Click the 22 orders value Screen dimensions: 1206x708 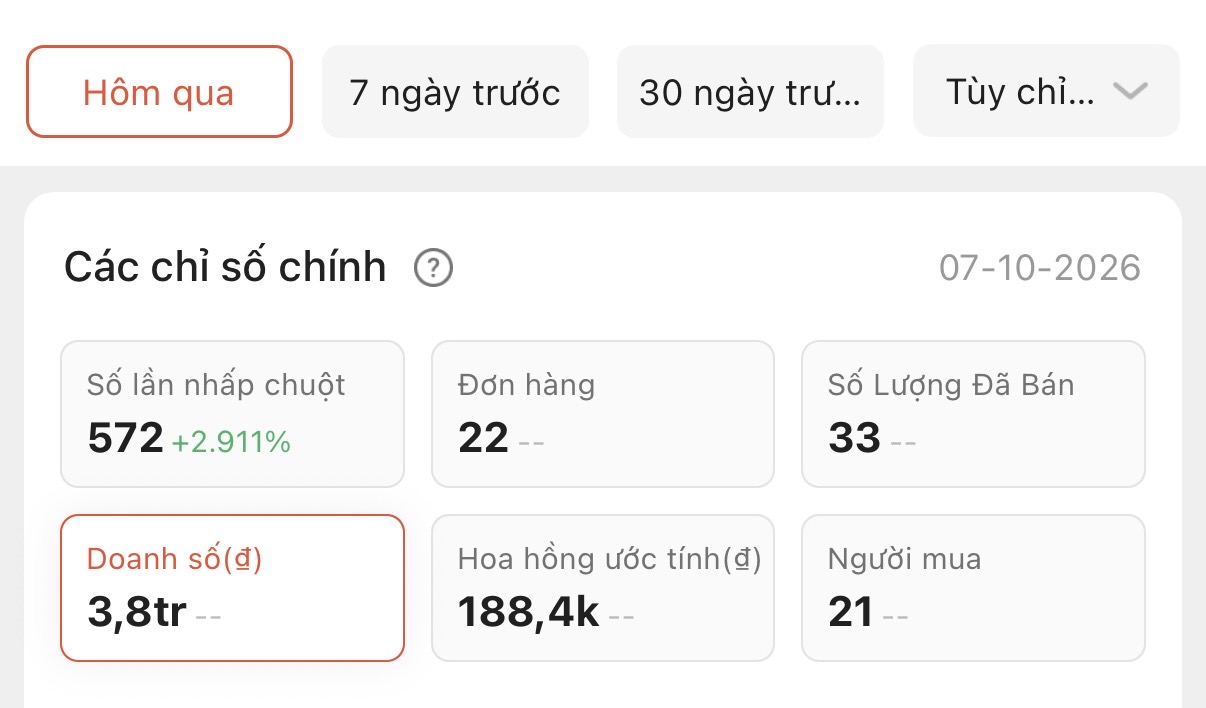[x=483, y=438]
